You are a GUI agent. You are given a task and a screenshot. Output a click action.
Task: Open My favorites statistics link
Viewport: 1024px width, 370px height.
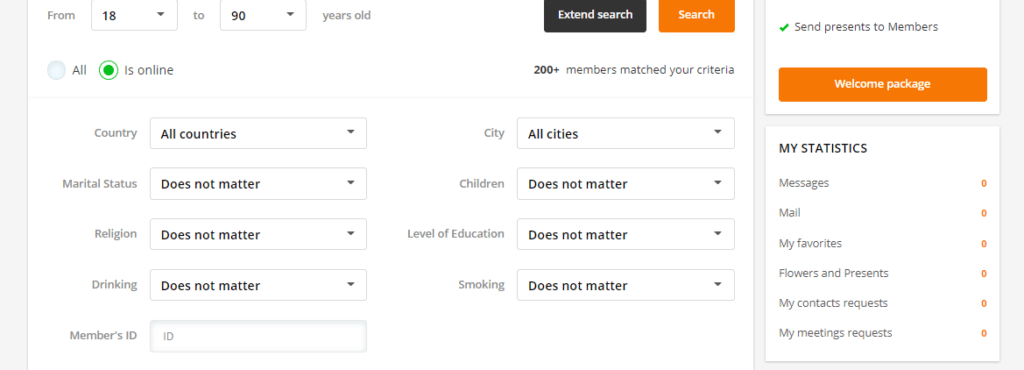click(810, 243)
